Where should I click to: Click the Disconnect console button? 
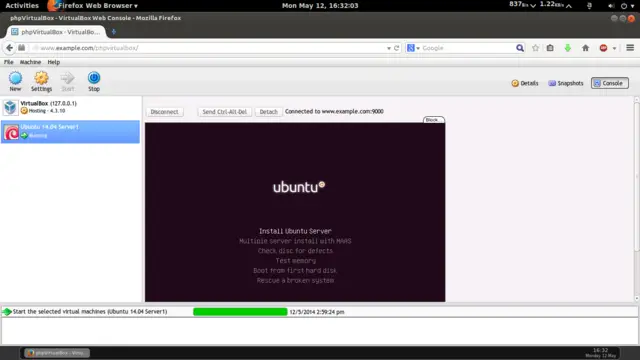164,112
